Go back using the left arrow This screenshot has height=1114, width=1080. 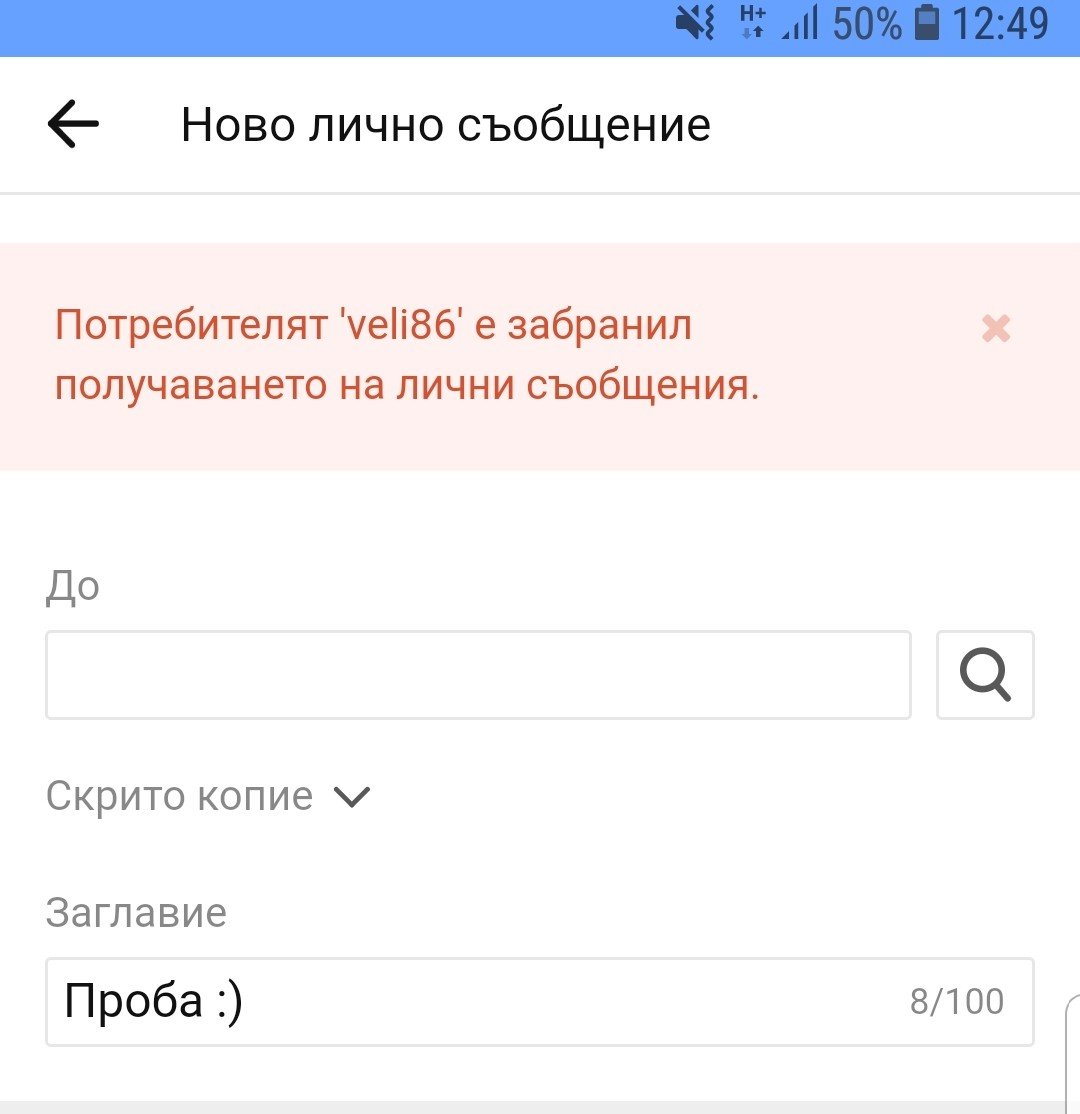(73, 124)
